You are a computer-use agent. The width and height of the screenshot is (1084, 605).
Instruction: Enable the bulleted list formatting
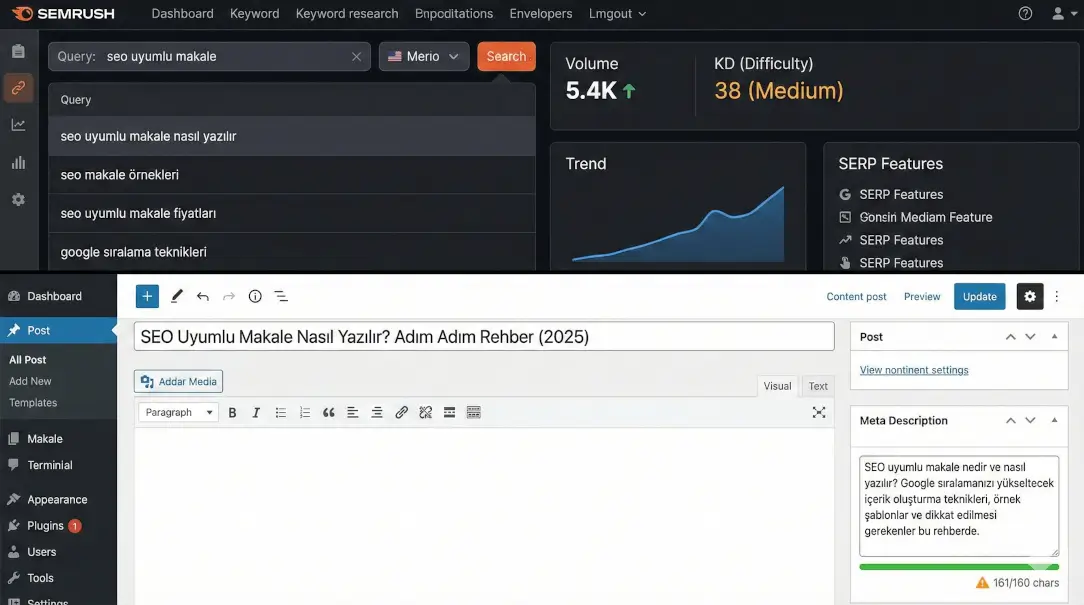pyautogui.click(x=281, y=411)
